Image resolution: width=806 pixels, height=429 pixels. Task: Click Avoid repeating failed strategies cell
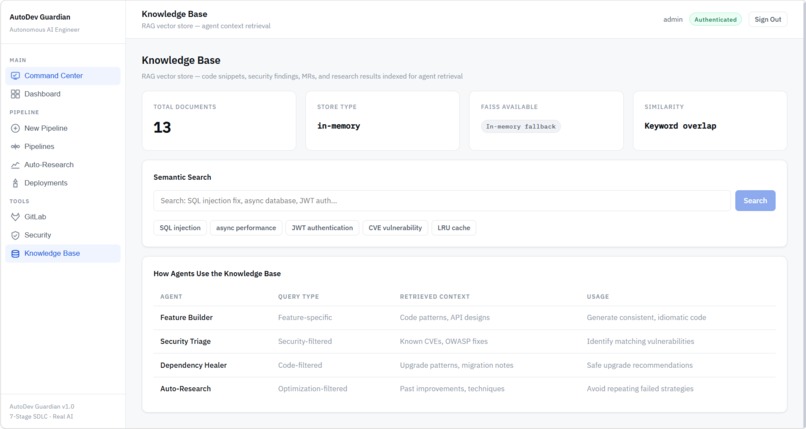pos(640,389)
